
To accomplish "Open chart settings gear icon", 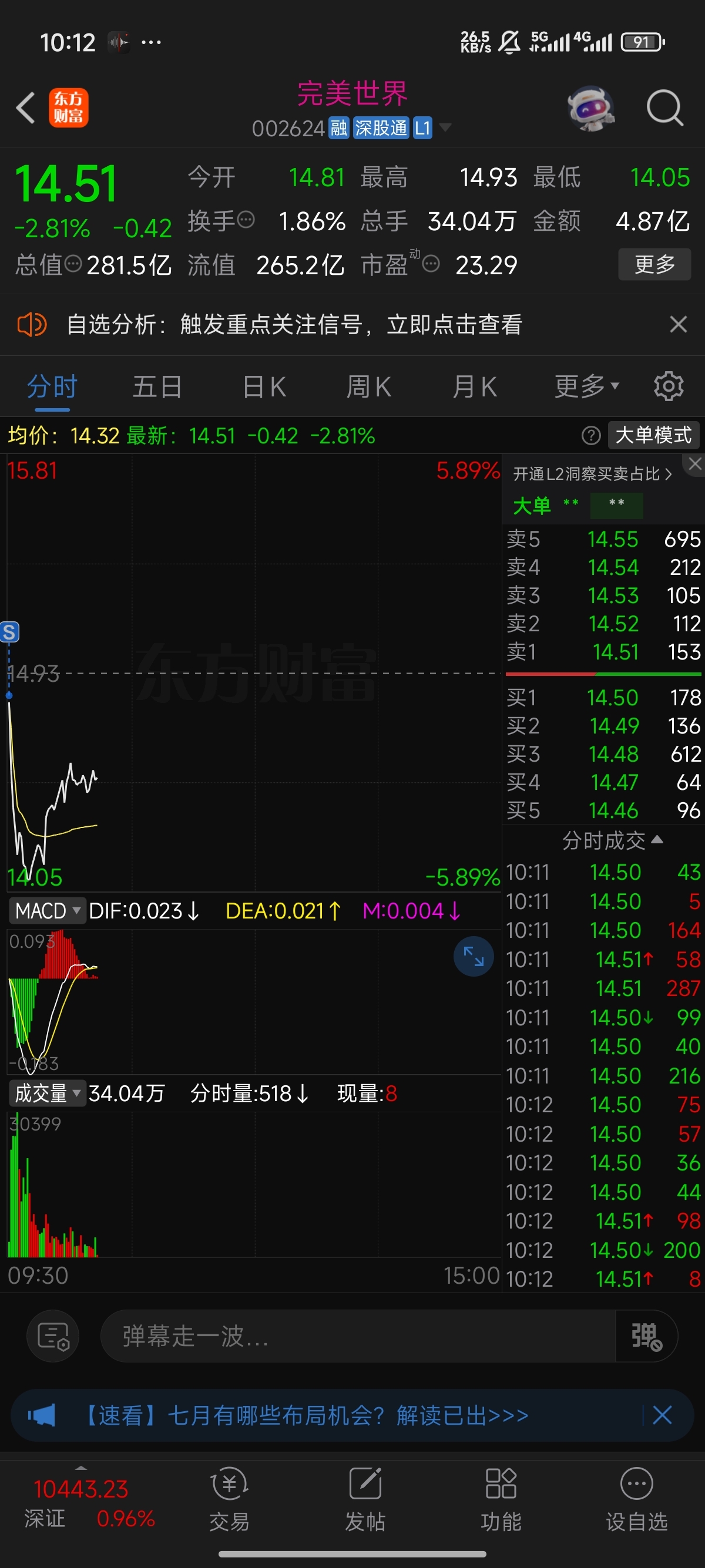I will pos(669,386).
